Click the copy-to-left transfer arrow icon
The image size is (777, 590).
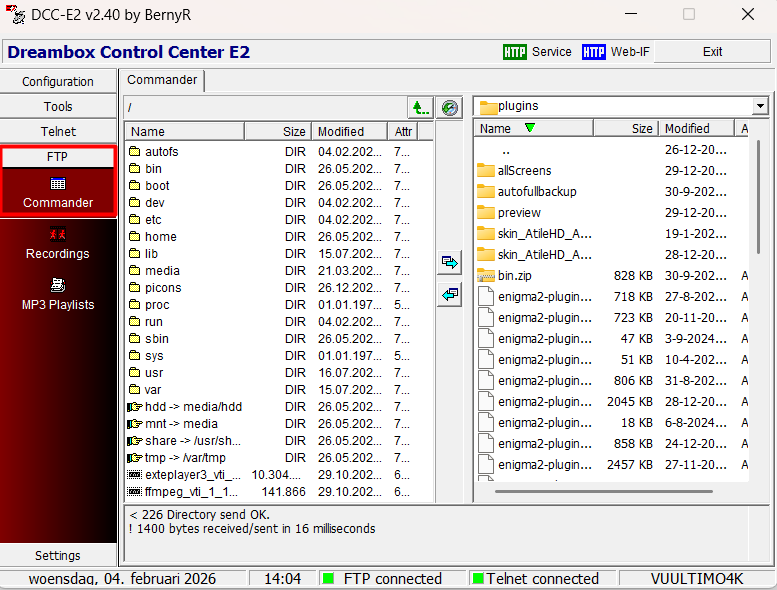pos(449,295)
